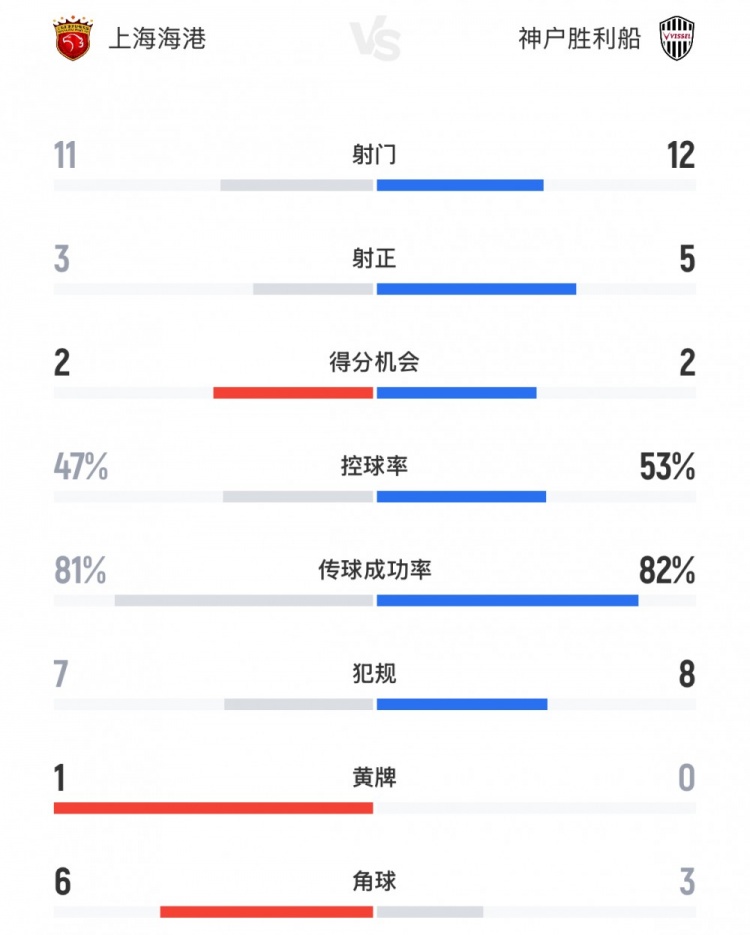This screenshot has width=750, height=935.
Task: Click the VS icon between teams
Action: click(x=376, y=41)
